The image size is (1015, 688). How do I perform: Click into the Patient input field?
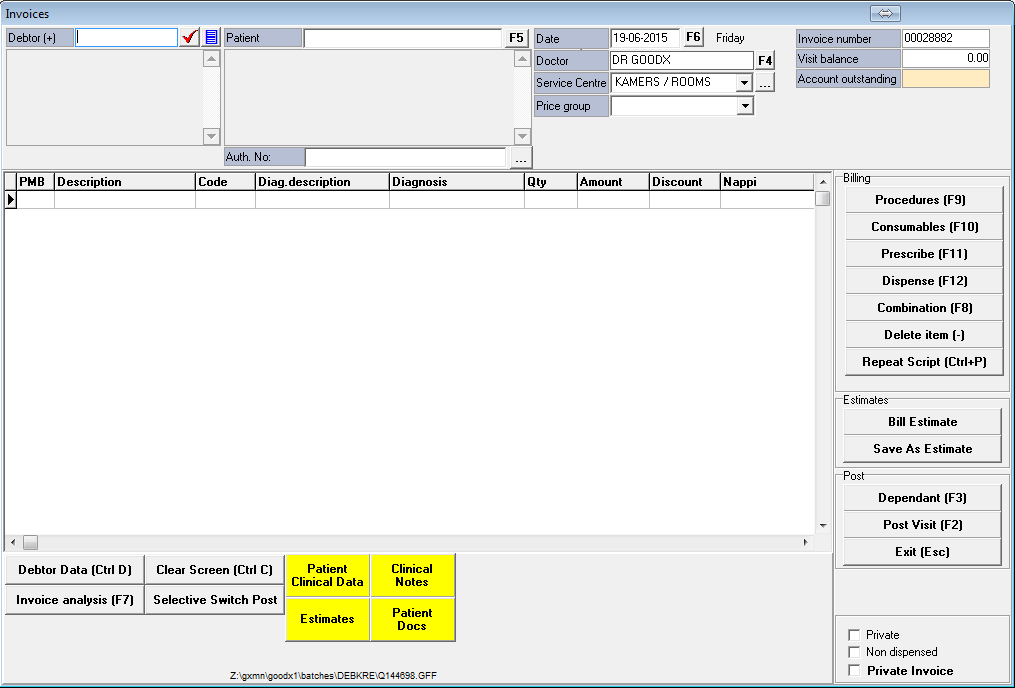coord(403,38)
